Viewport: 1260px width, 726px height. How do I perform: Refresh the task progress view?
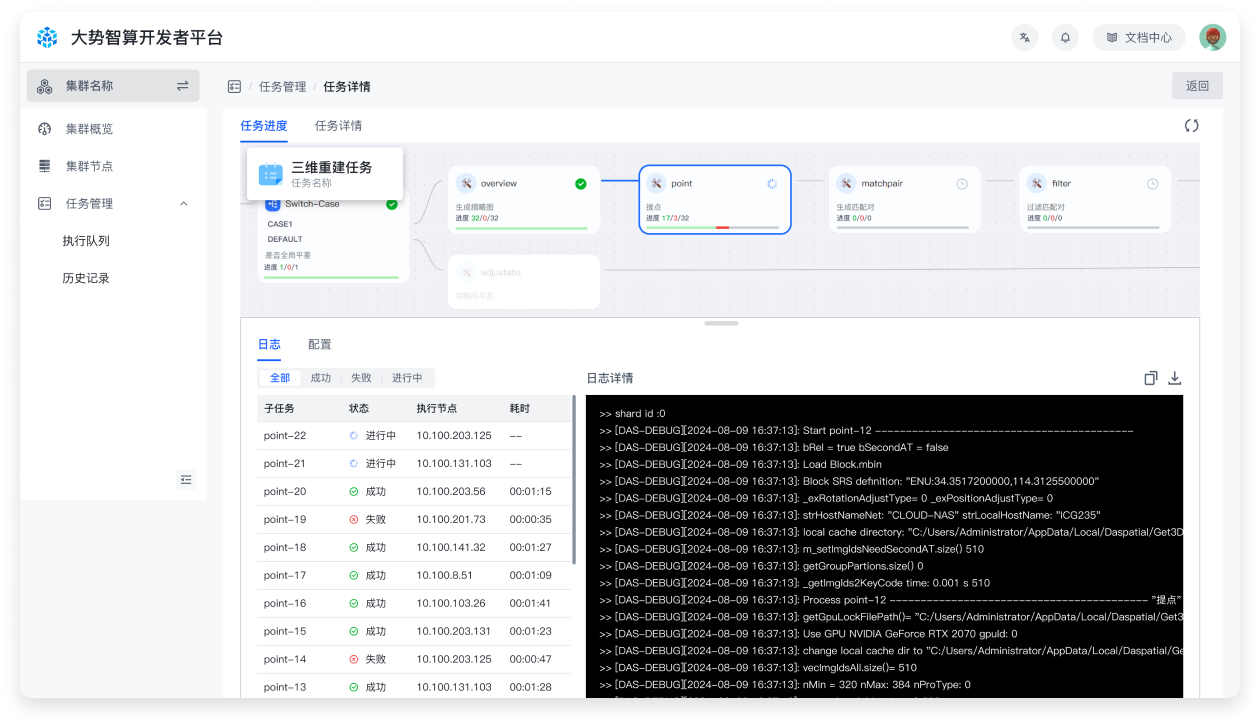click(1191, 126)
